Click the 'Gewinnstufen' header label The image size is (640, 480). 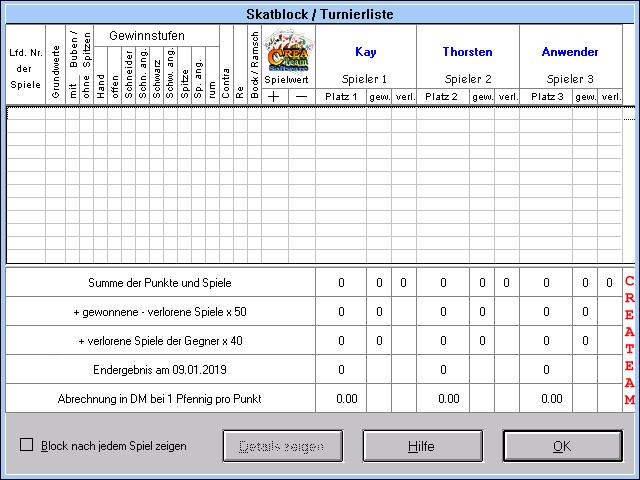(x=147, y=36)
